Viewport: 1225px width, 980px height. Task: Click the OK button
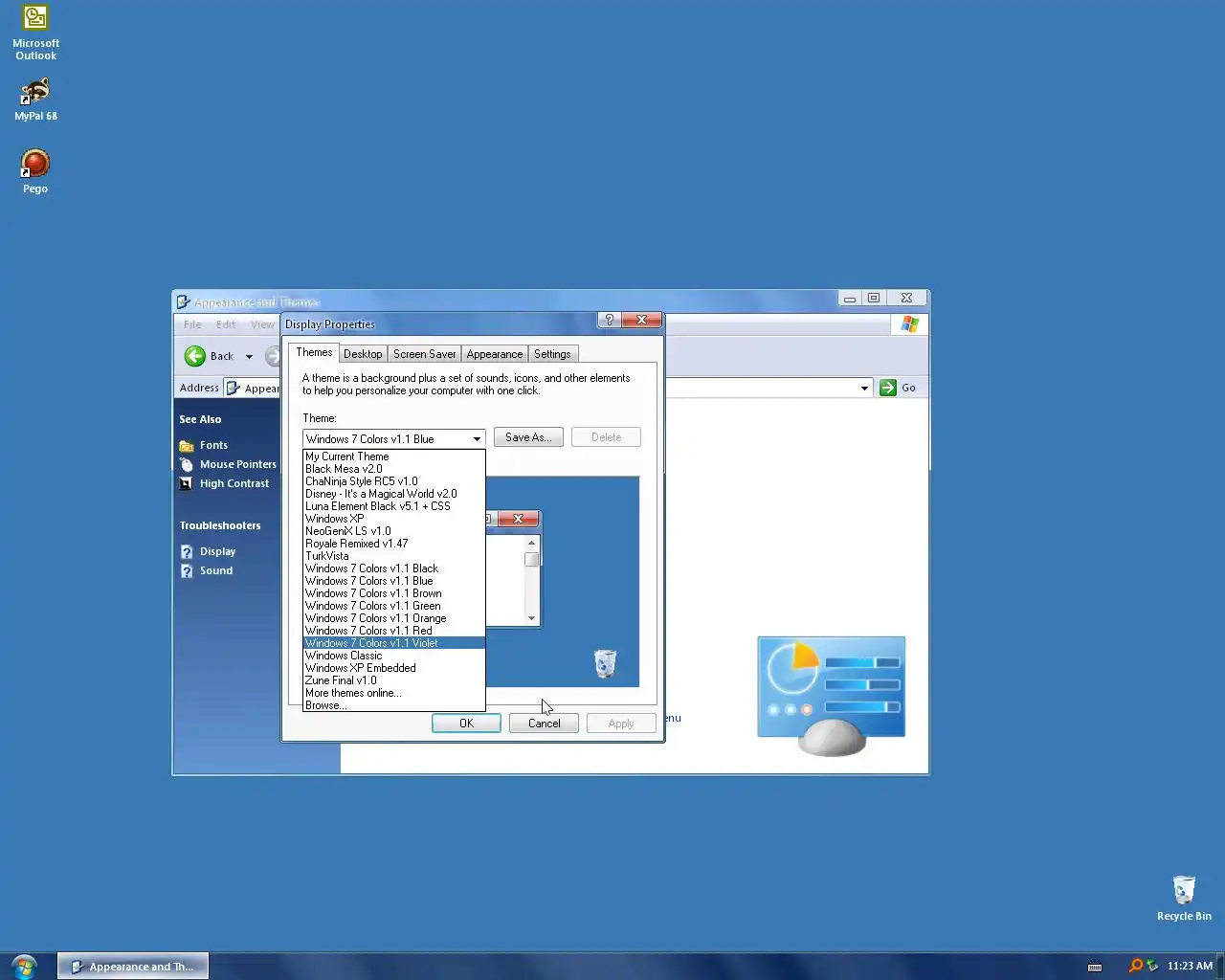click(x=466, y=724)
